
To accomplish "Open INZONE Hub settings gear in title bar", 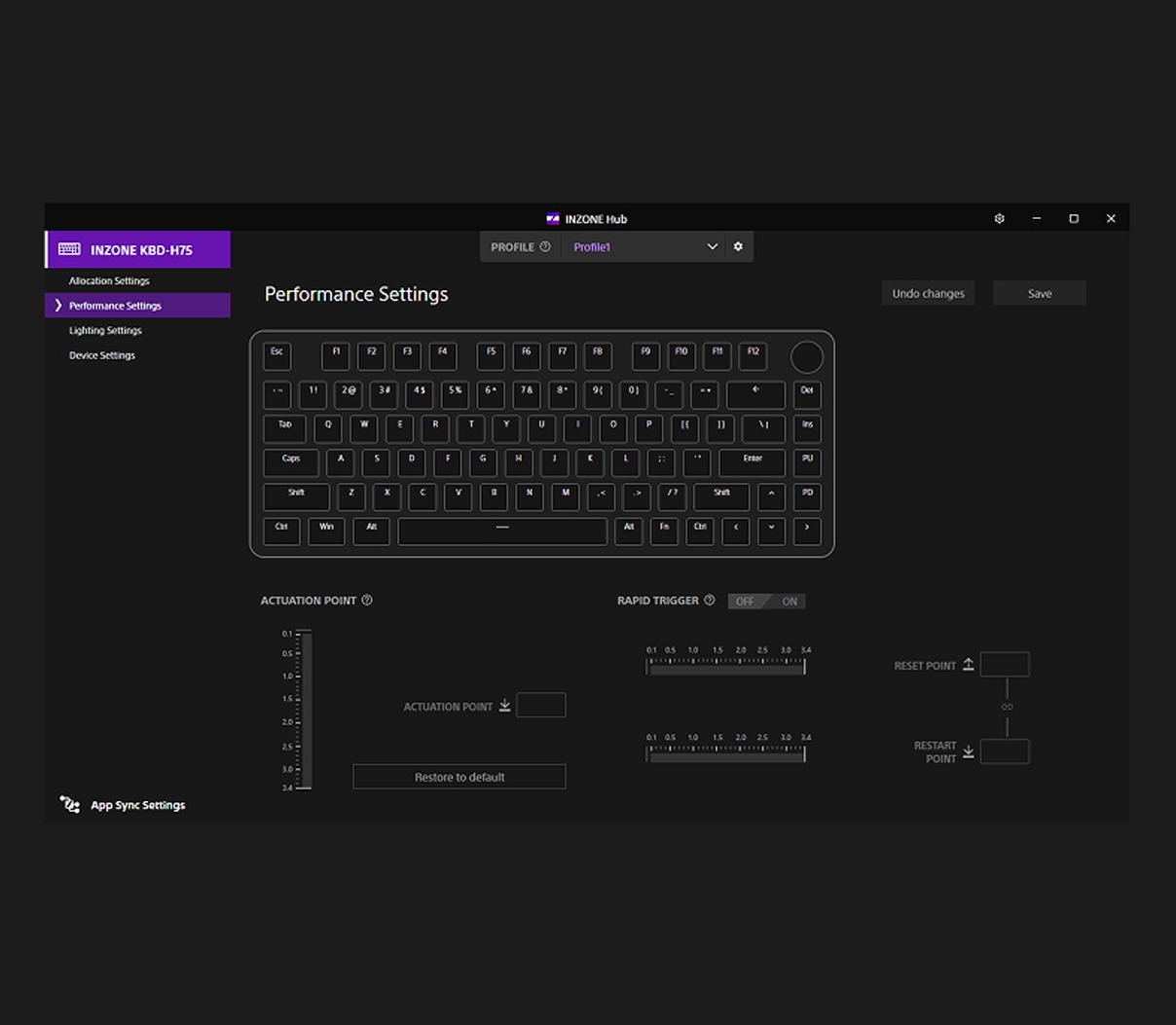I will [999, 219].
